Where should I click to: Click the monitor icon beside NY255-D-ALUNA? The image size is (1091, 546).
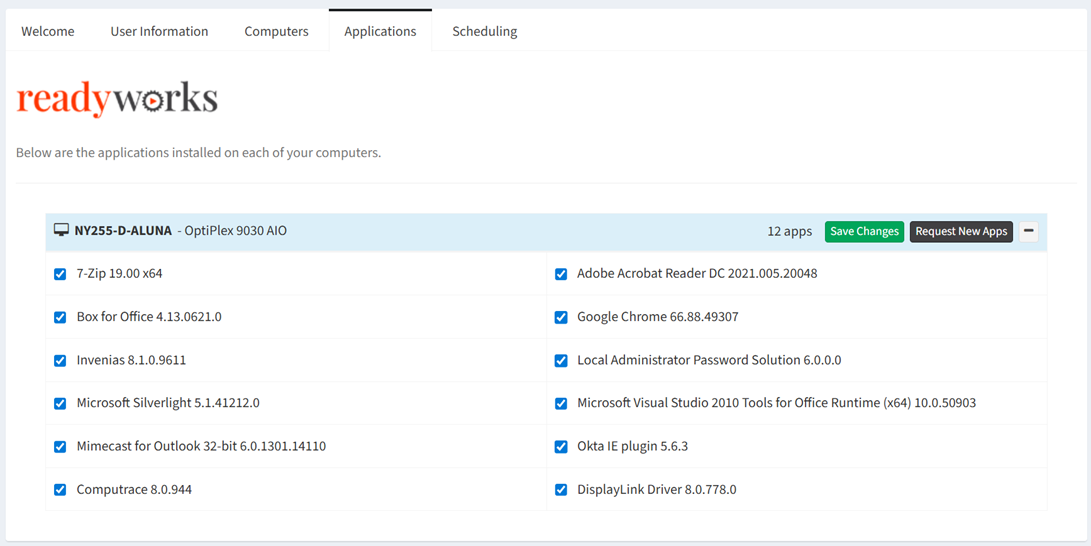pyautogui.click(x=61, y=230)
